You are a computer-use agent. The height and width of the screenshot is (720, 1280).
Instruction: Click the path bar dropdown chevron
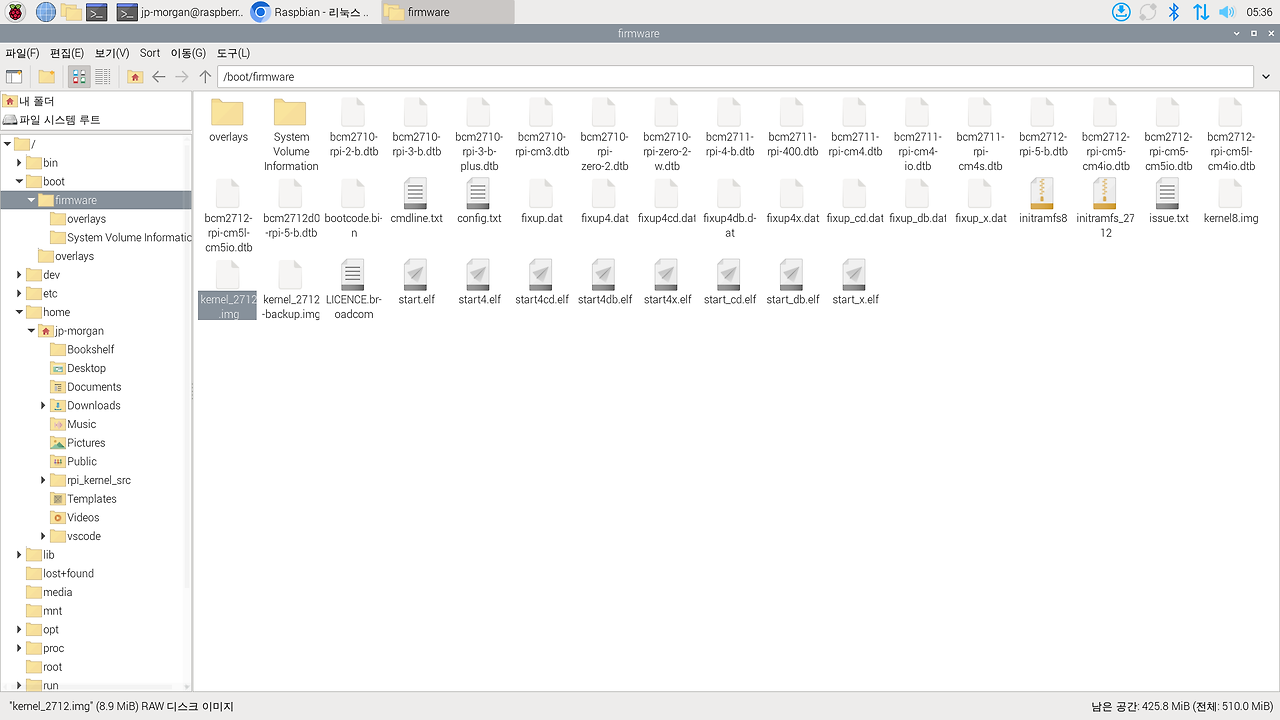pyautogui.click(x=1266, y=76)
